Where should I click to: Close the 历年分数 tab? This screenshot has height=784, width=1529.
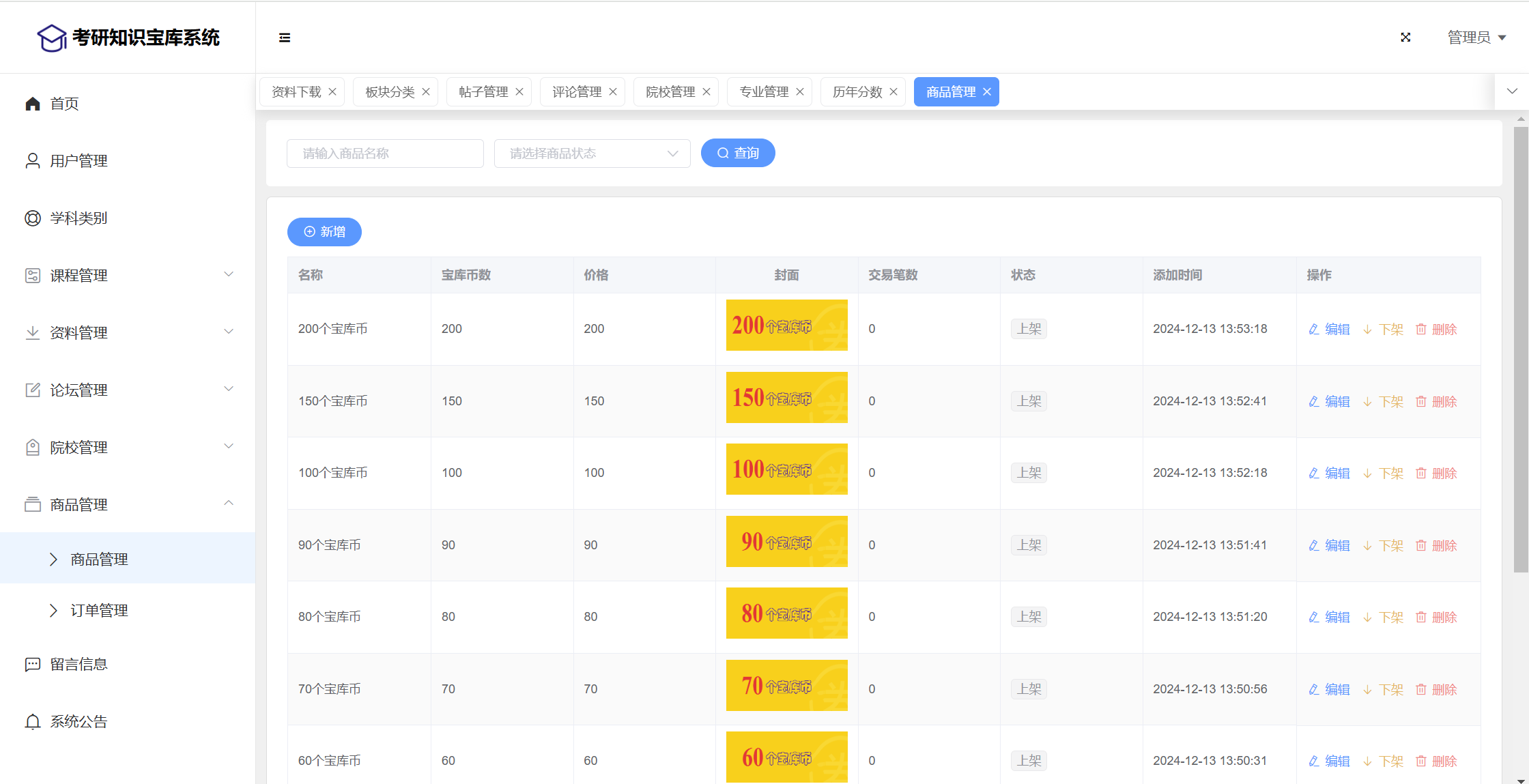pos(894,92)
